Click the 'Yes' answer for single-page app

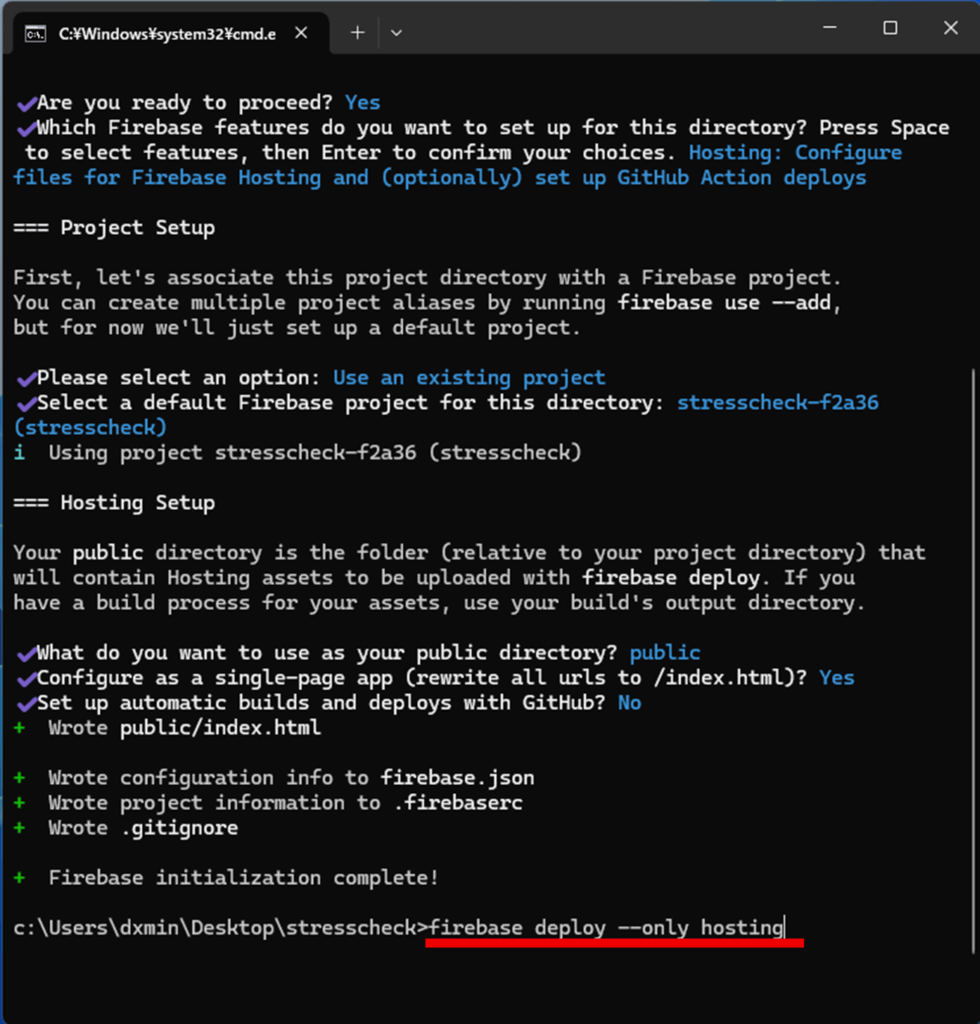coord(837,678)
